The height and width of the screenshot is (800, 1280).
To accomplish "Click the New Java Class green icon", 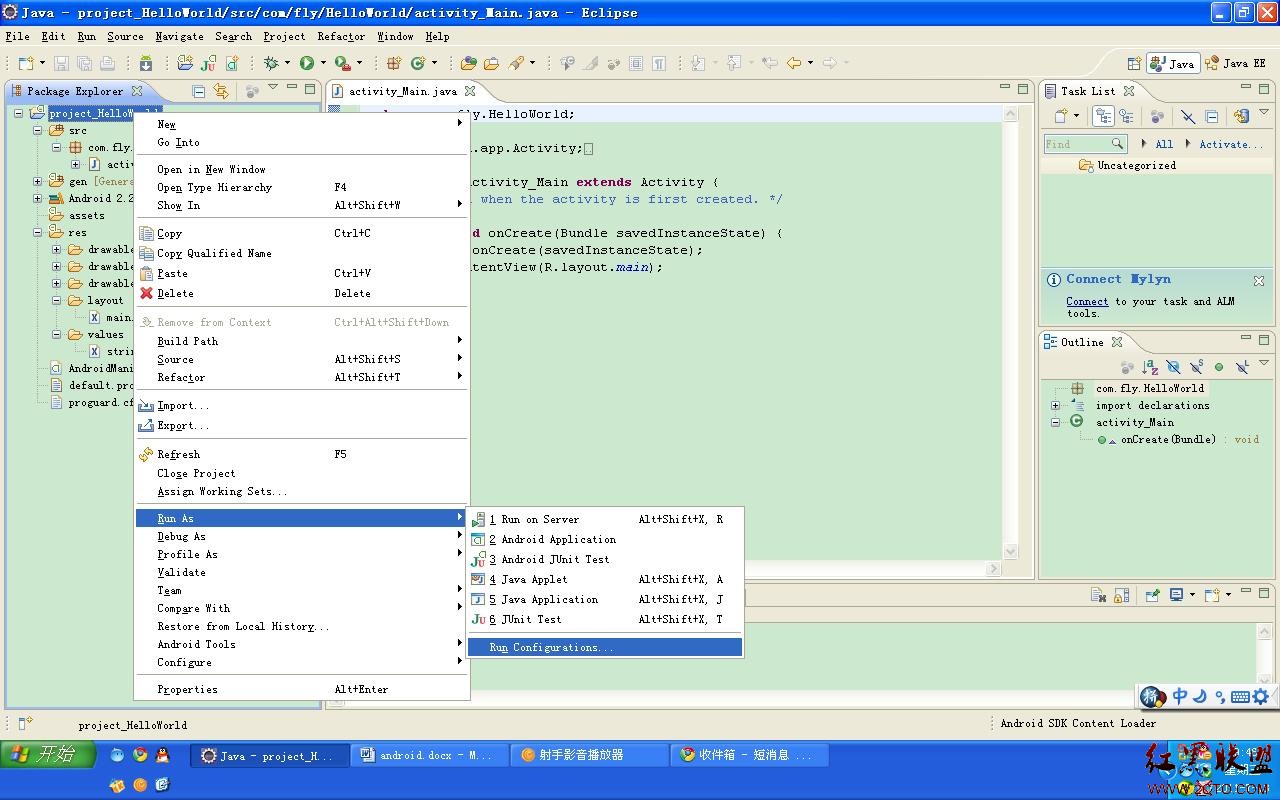I will tap(417, 63).
